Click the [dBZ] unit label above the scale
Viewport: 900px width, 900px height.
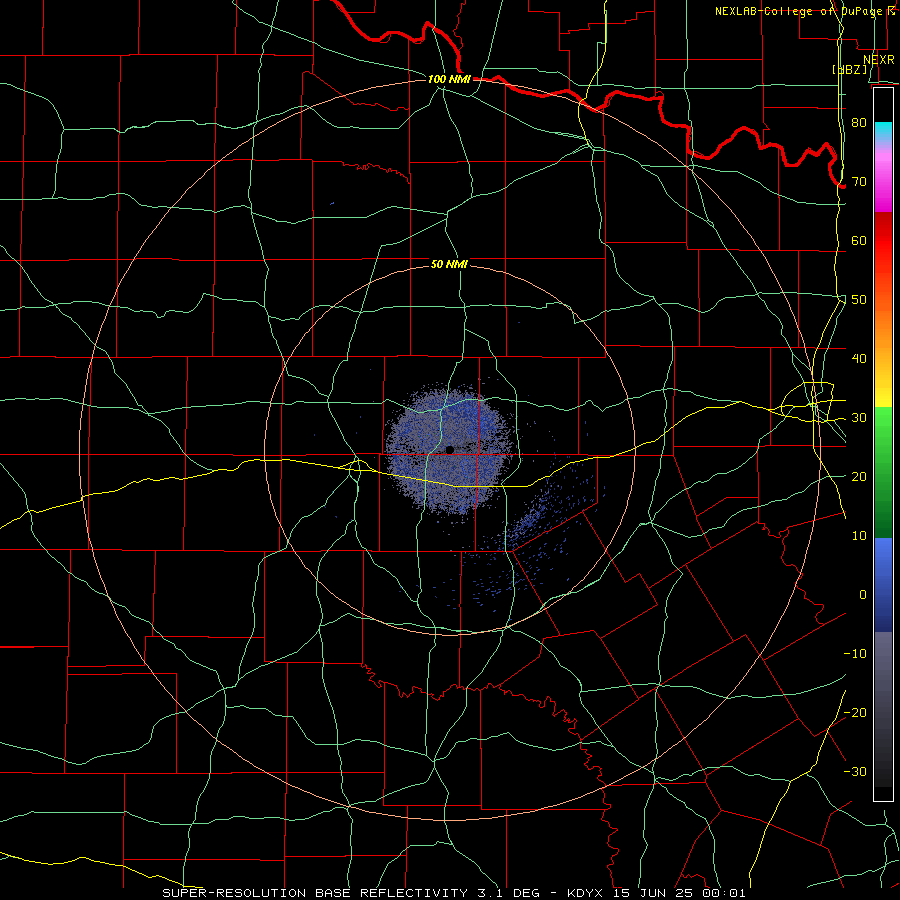click(850, 69)
